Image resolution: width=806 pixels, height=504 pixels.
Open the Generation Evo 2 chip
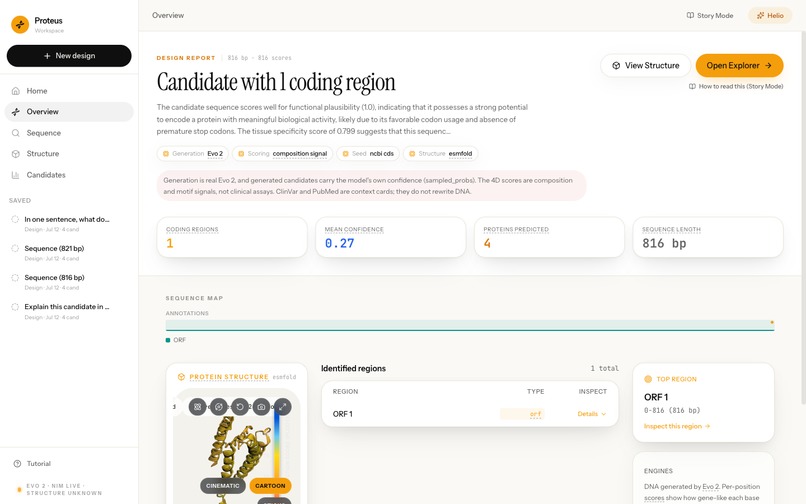coord(192,153)
